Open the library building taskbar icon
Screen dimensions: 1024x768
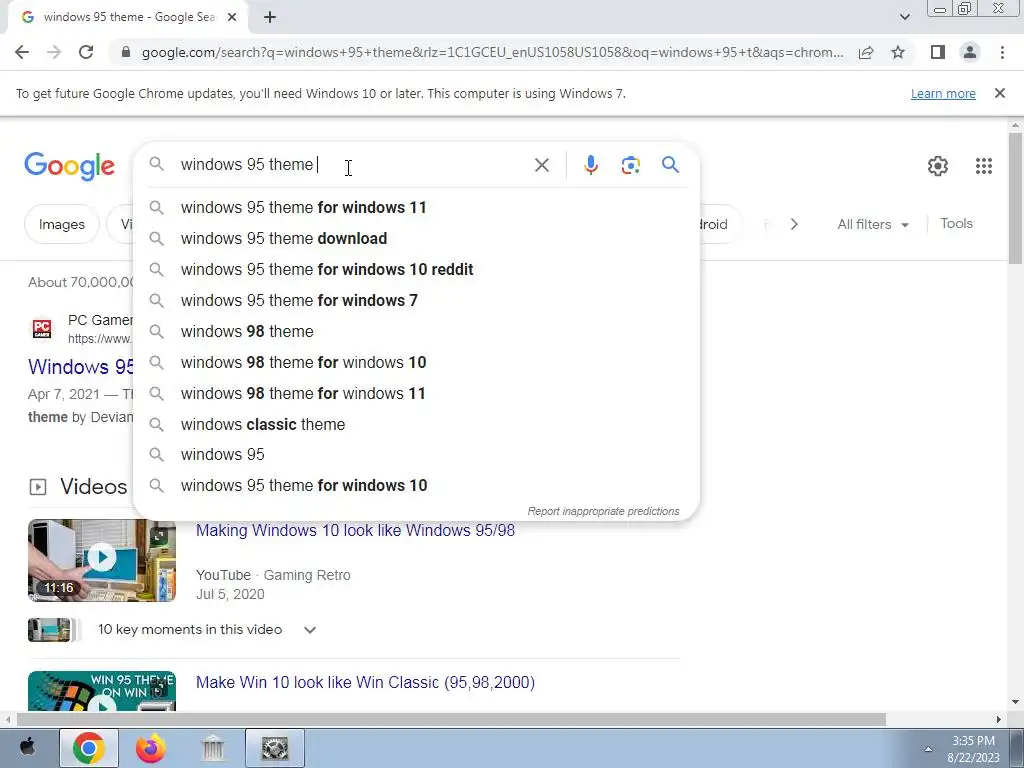pos(212,748)
